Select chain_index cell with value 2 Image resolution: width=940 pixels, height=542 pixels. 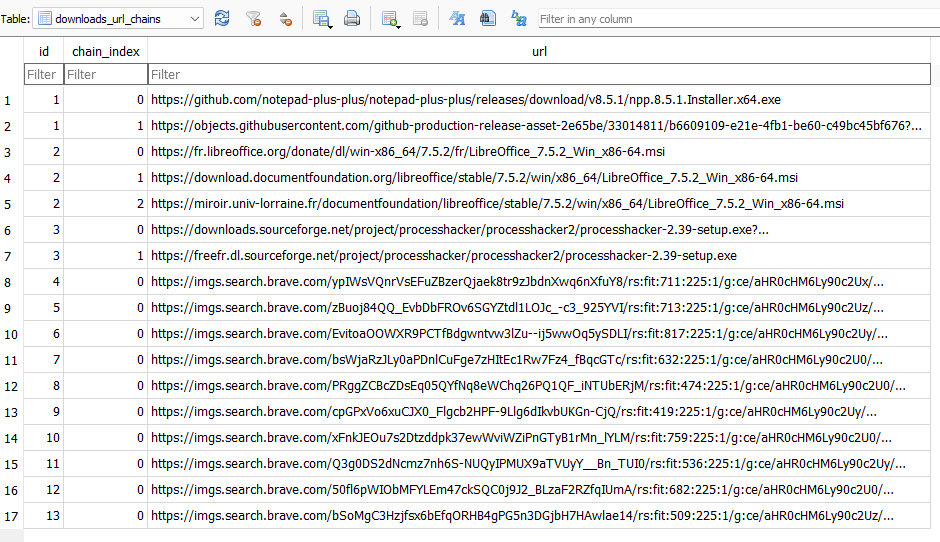coord(106,203)
